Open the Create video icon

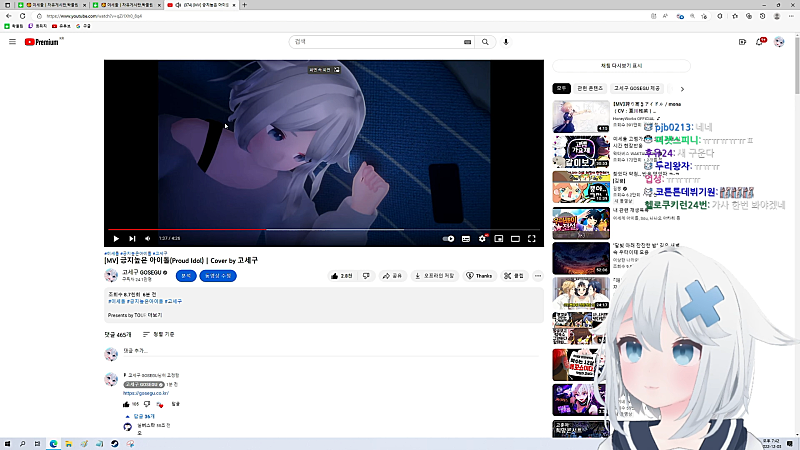click(742, 42)
